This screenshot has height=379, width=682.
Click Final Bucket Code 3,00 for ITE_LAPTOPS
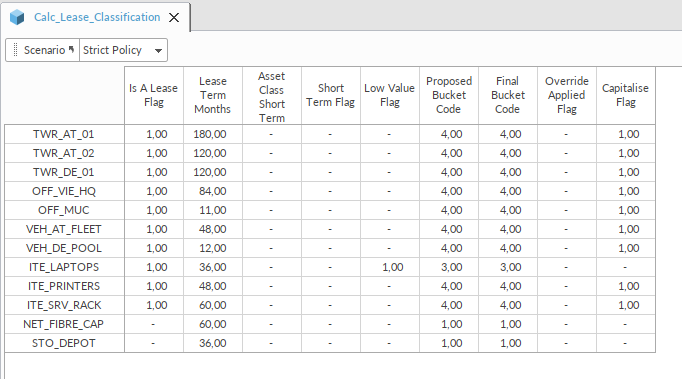click(508, 267)
